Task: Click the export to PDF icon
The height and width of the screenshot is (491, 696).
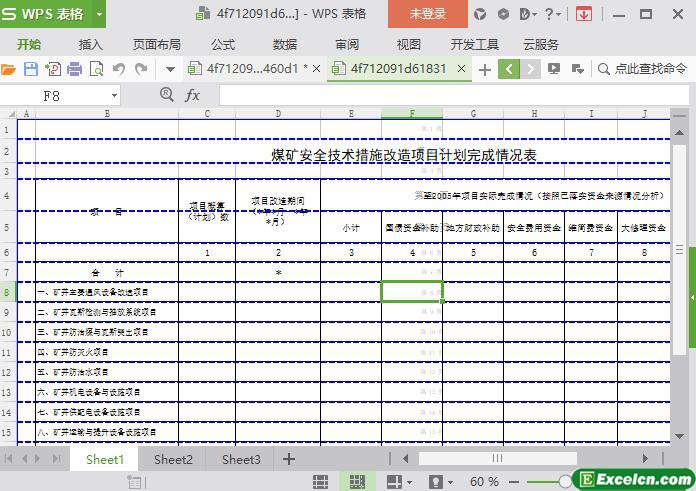Action: (53, 69)
